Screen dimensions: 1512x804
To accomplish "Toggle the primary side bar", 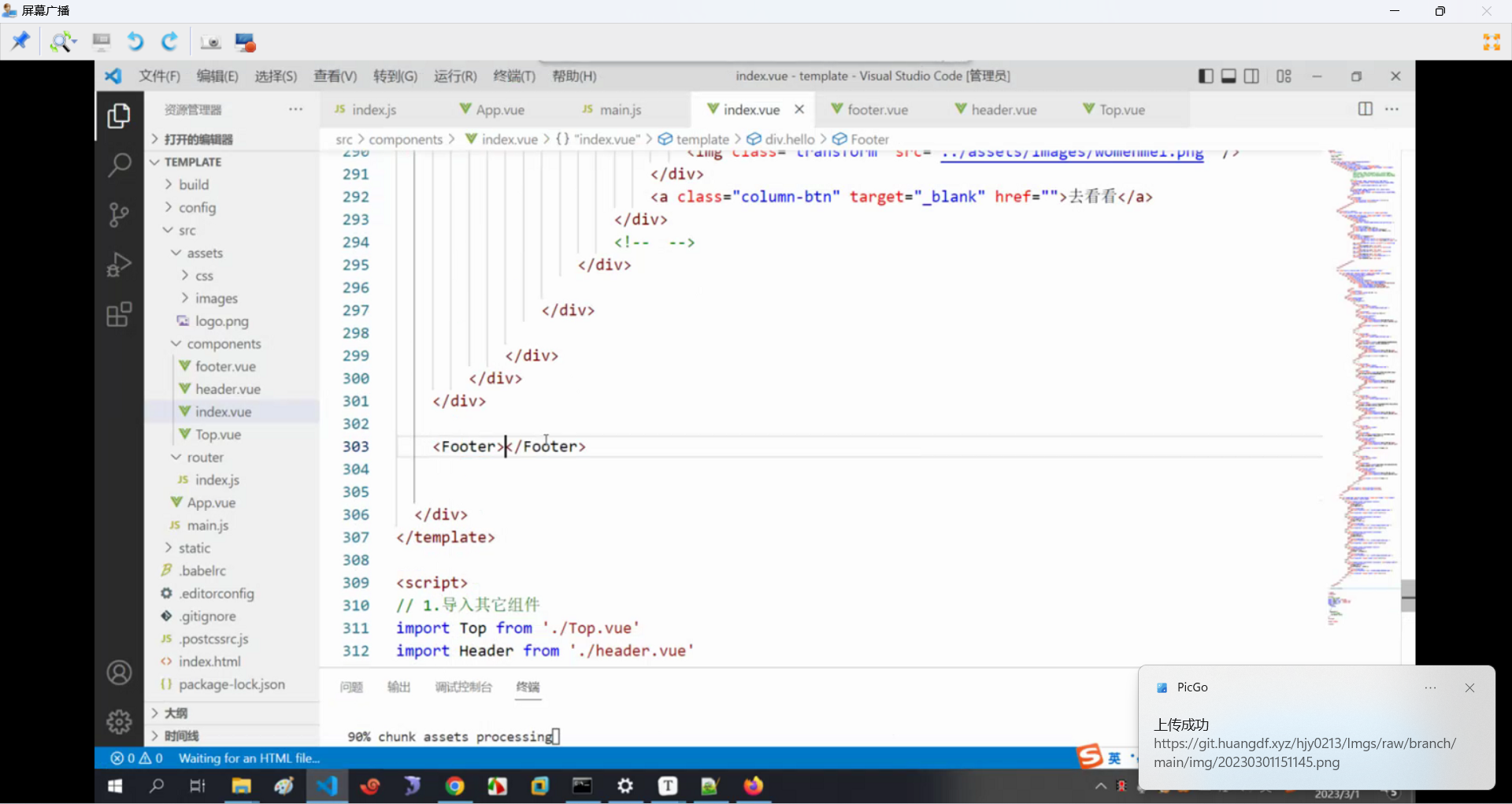I will [1206, 76].
